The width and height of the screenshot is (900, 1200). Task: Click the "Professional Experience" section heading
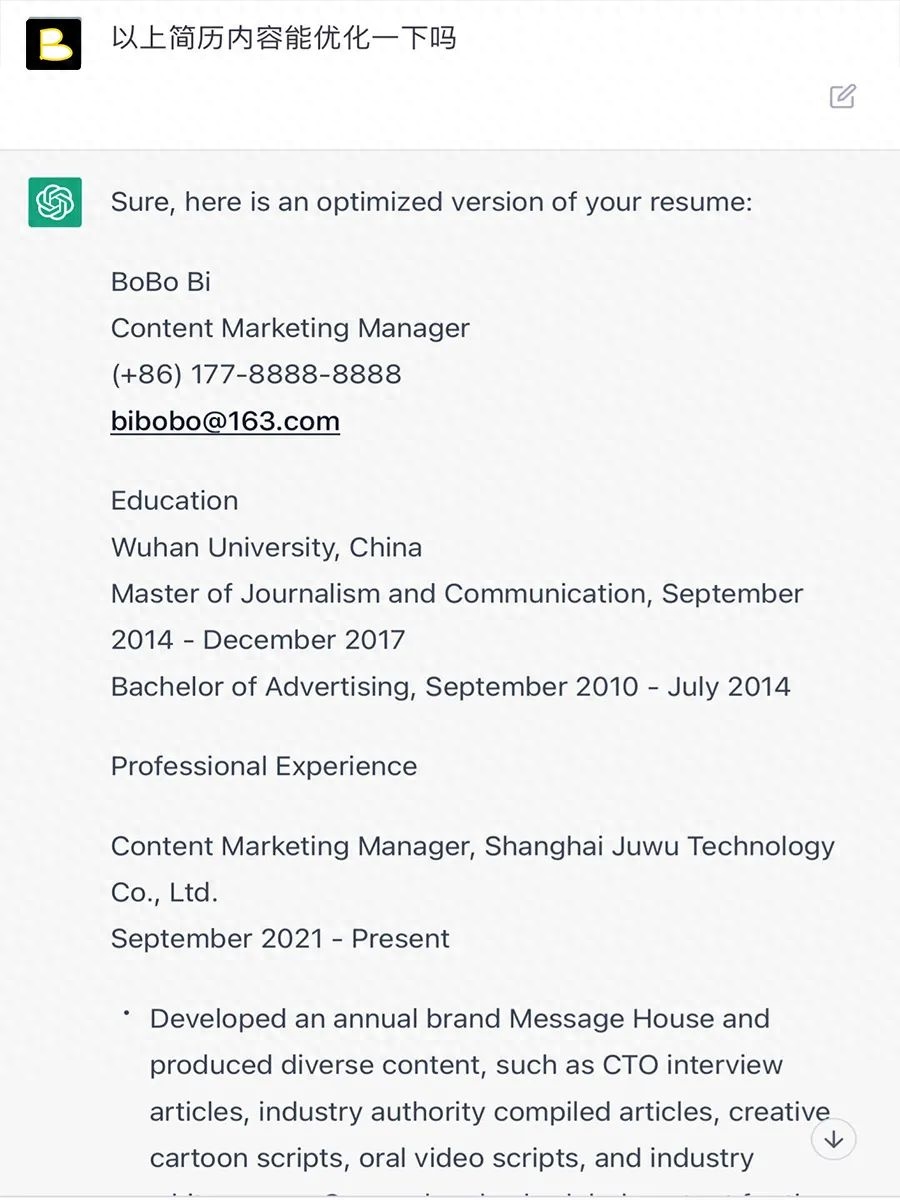pos(264,766)
